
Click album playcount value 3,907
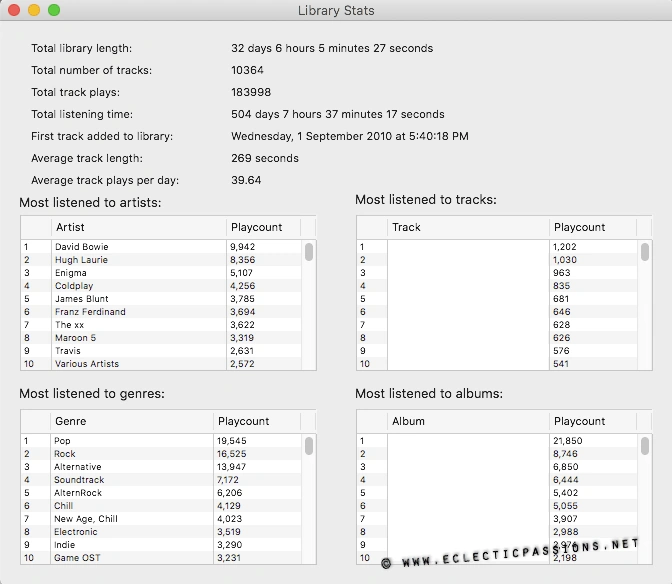pos(565,519)
